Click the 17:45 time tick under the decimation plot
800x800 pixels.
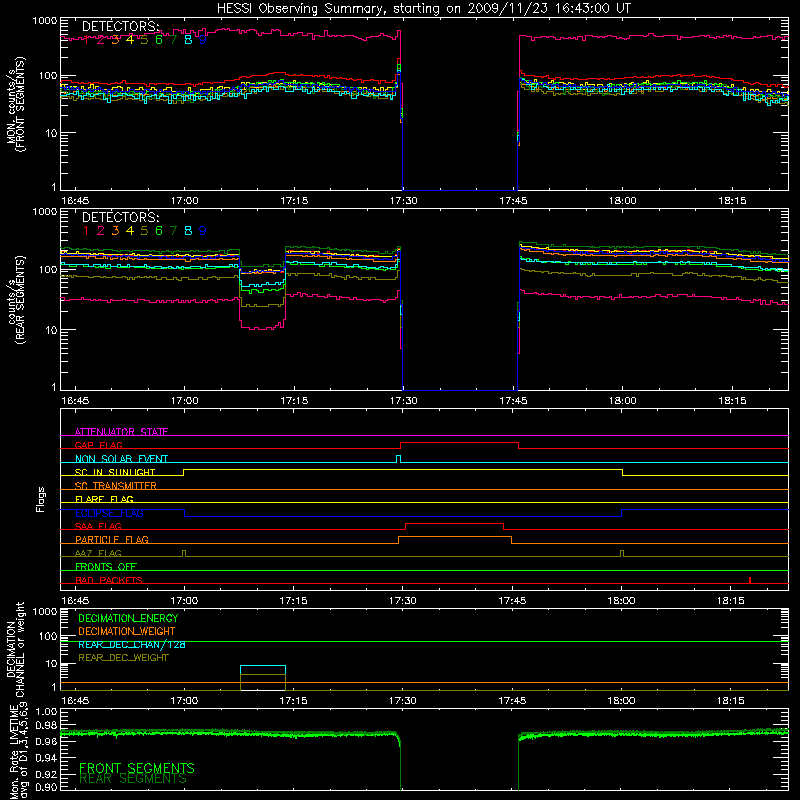click(x=512, y=701)
